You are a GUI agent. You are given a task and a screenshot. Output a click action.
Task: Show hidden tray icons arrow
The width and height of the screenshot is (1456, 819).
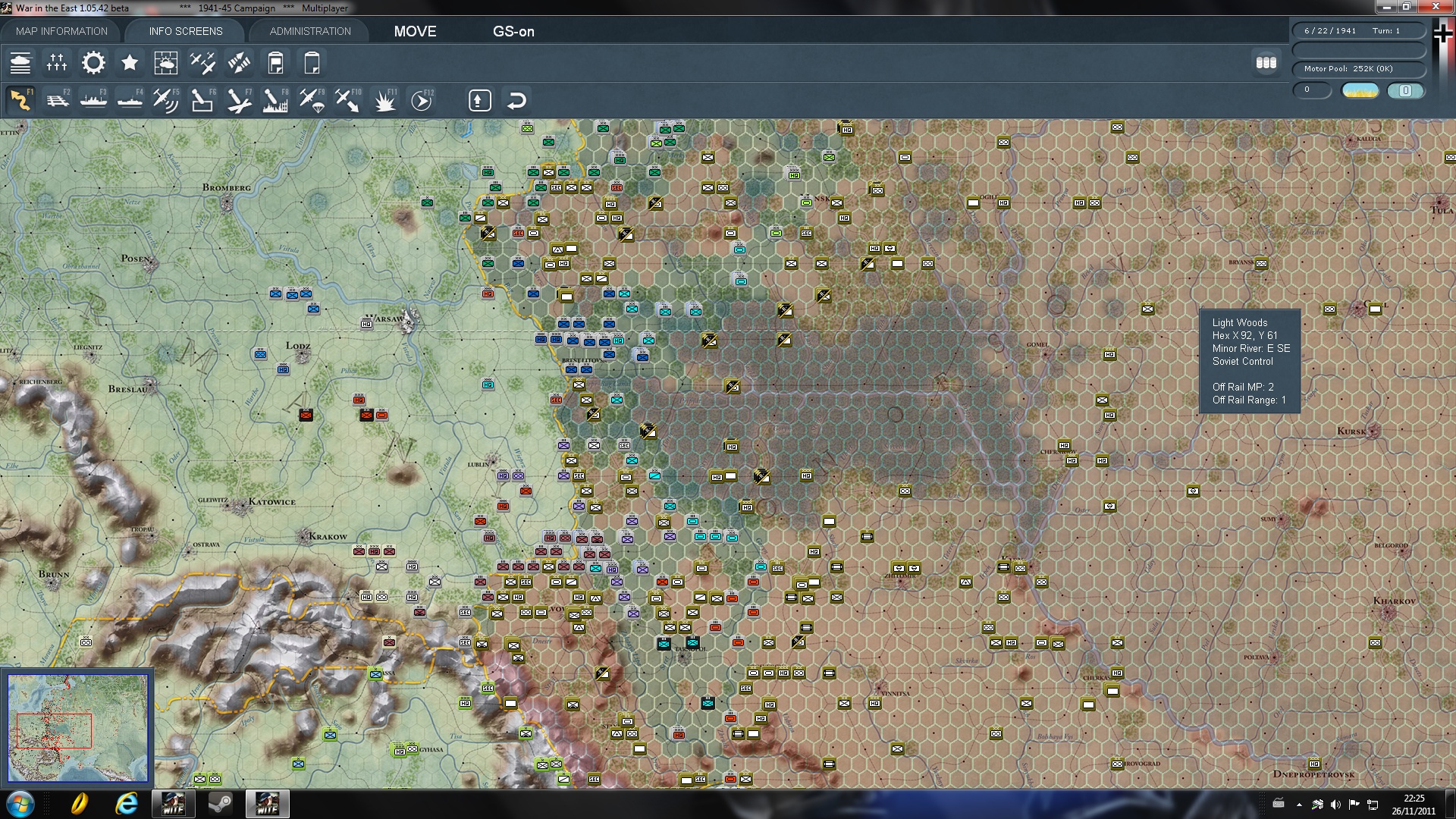[1299, 805]
